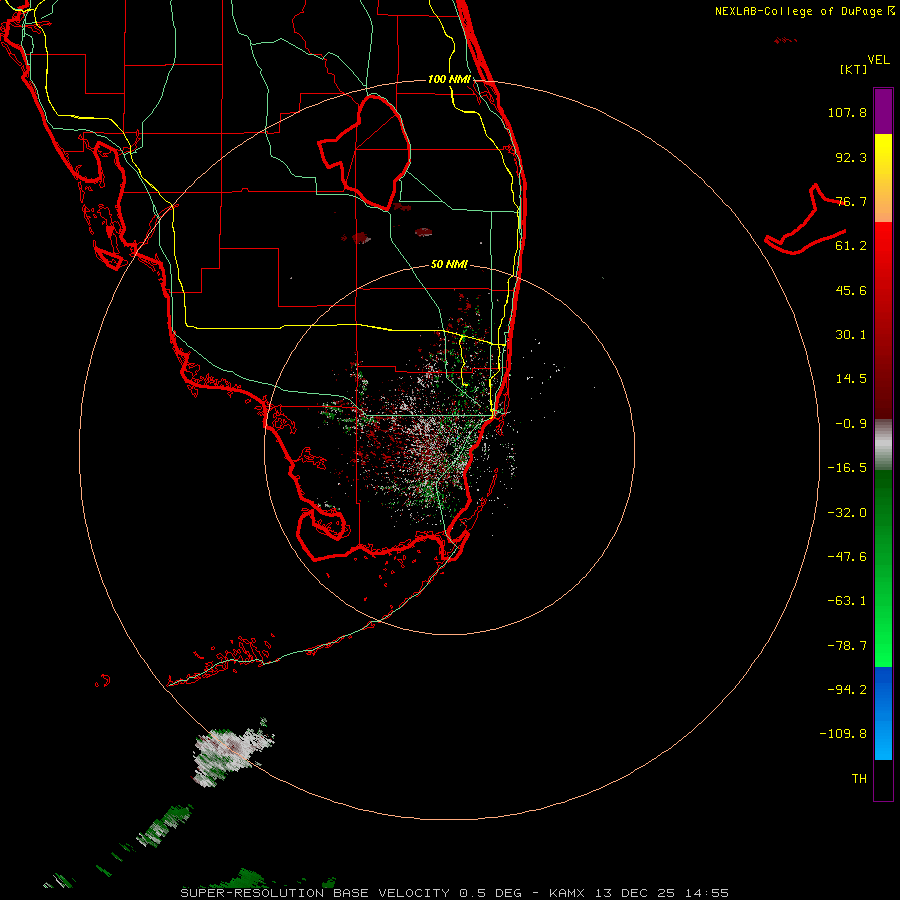Screen dimensions: 900x900
Task: Click the Lake Okeechobee outline on the map
Action: click(366, 152)
